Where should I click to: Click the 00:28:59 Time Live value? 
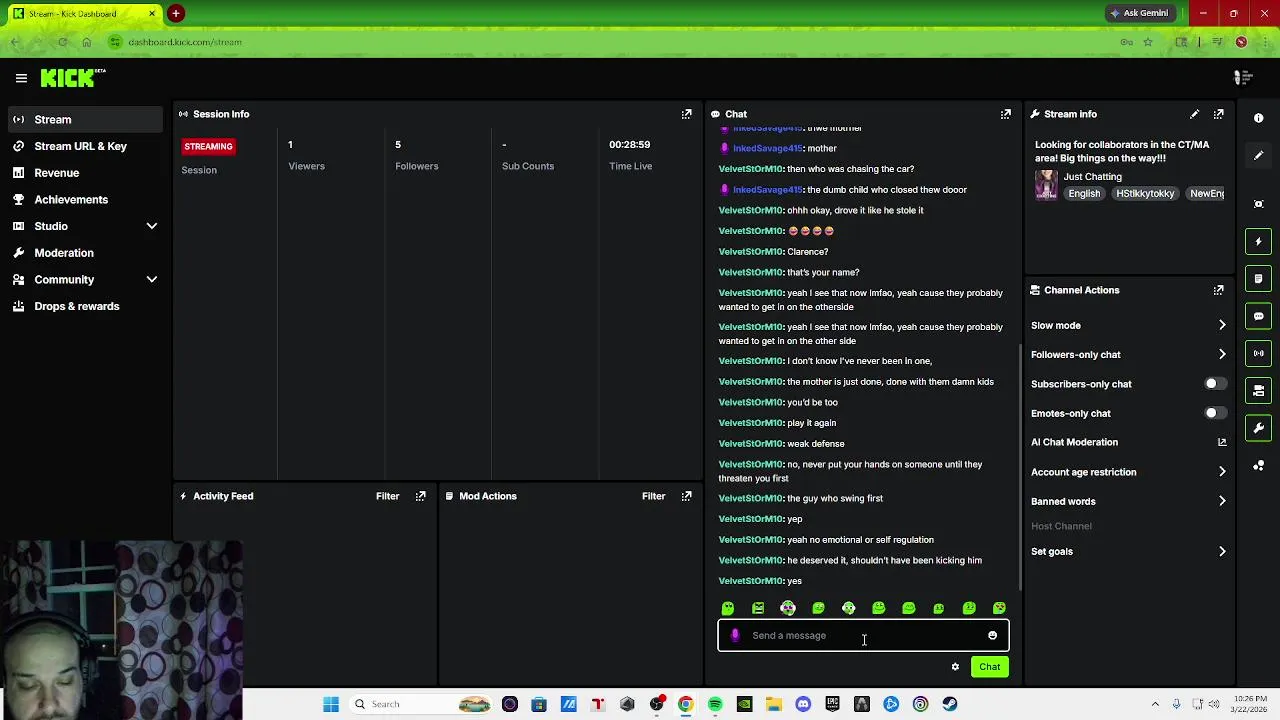pyautogui.click(x=630, y=145)
